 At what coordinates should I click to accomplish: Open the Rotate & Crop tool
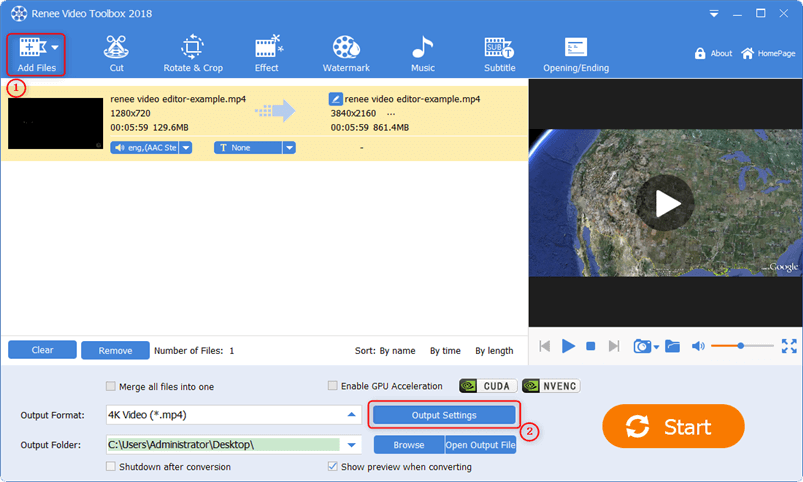(x=191, y=53)
